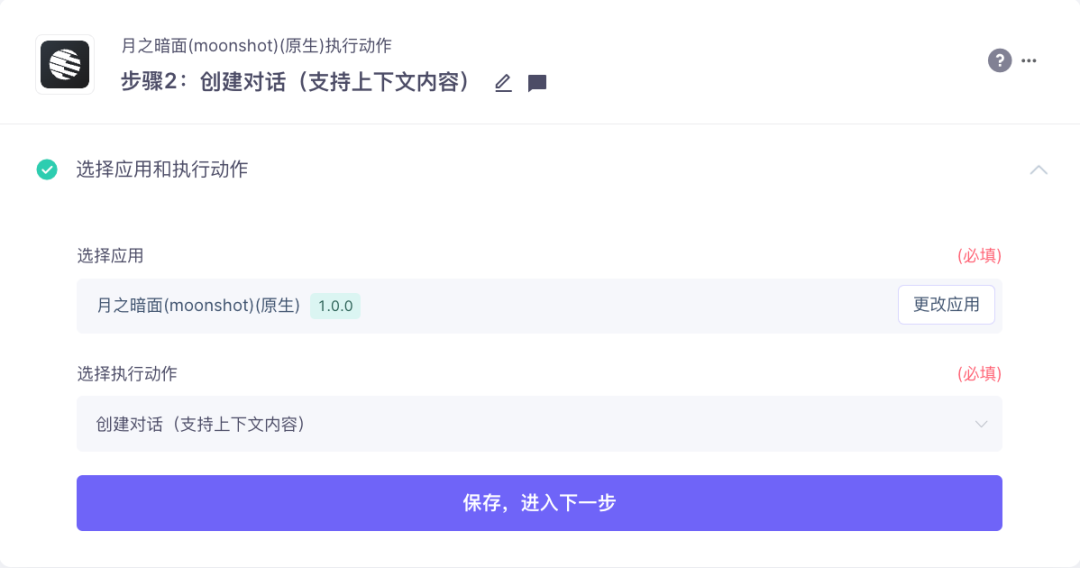Open the three-dot more options menu
This screenshot has height=568, width=1080.
pyautogui.click(x=1029, y=61)
